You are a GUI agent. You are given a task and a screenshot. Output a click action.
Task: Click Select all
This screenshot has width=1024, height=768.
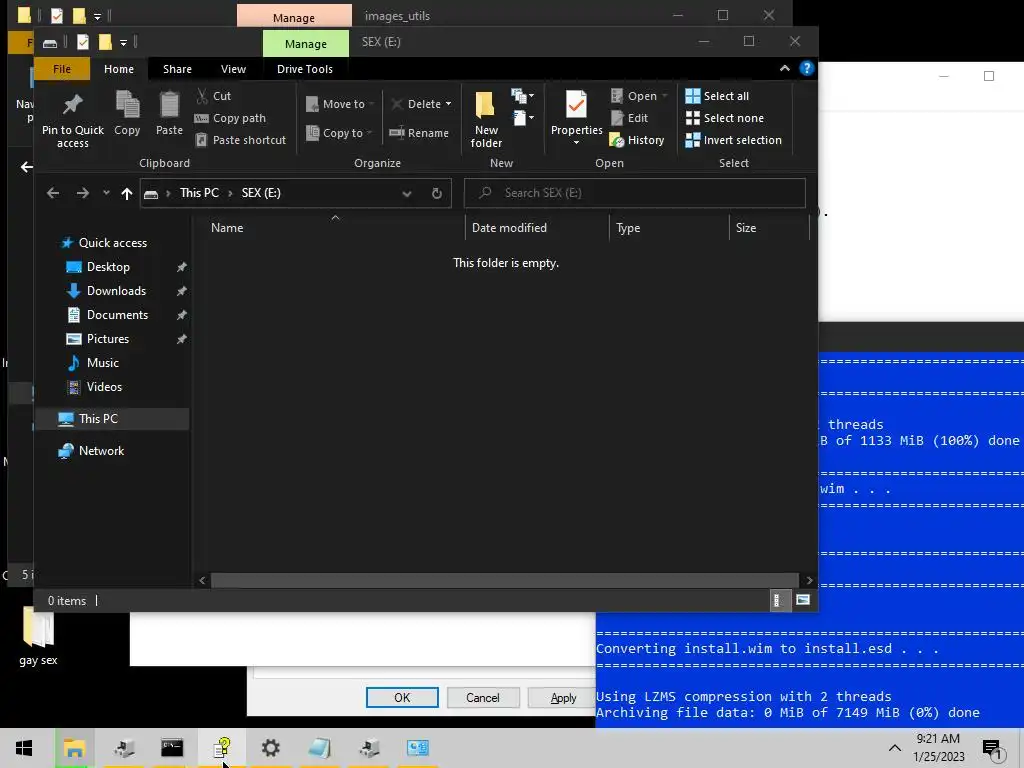(x=717, y=96)
